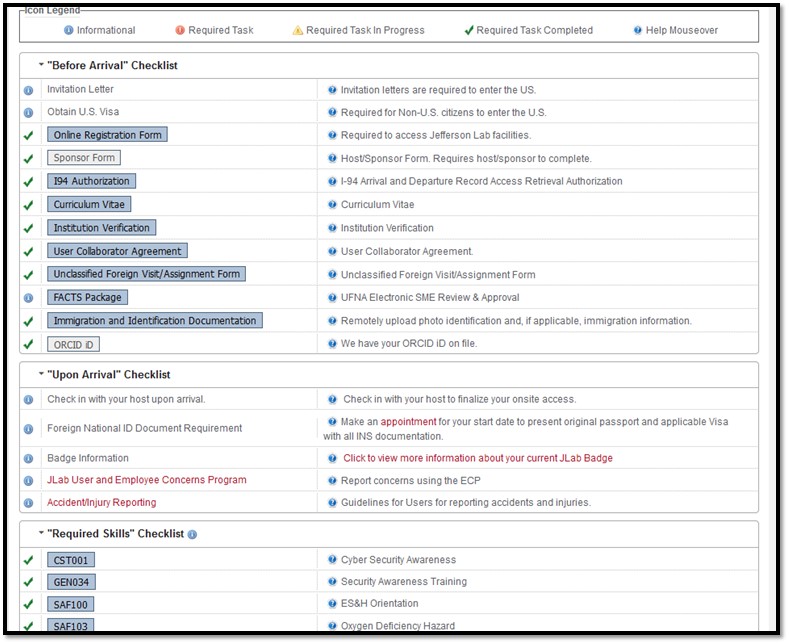
Task: Click info icon next to Required Skills heading
Action: (x=192, y=534)
